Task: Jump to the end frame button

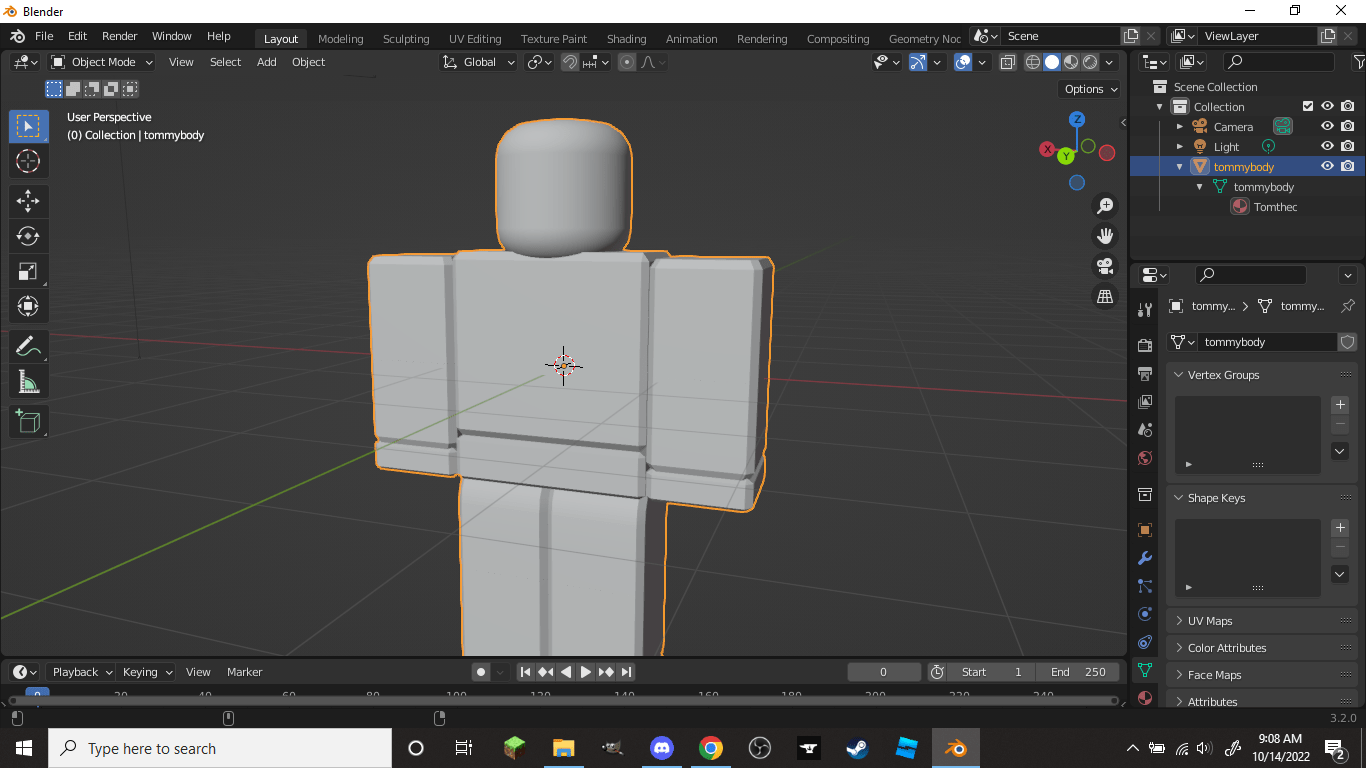Action: pos(627,672)
